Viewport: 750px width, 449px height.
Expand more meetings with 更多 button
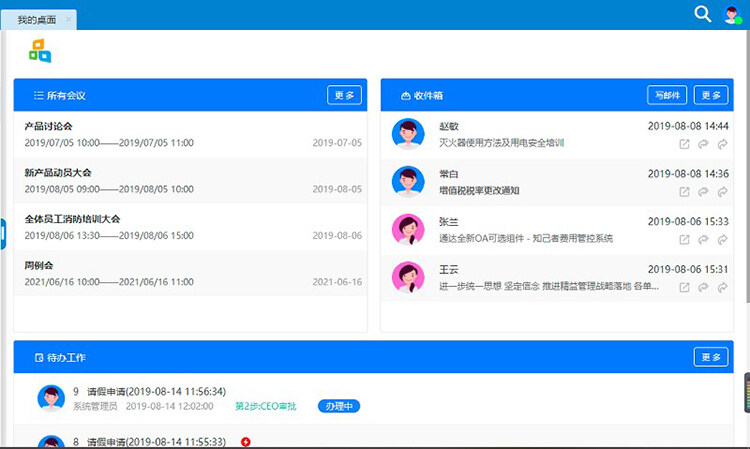tap(344, 95)
